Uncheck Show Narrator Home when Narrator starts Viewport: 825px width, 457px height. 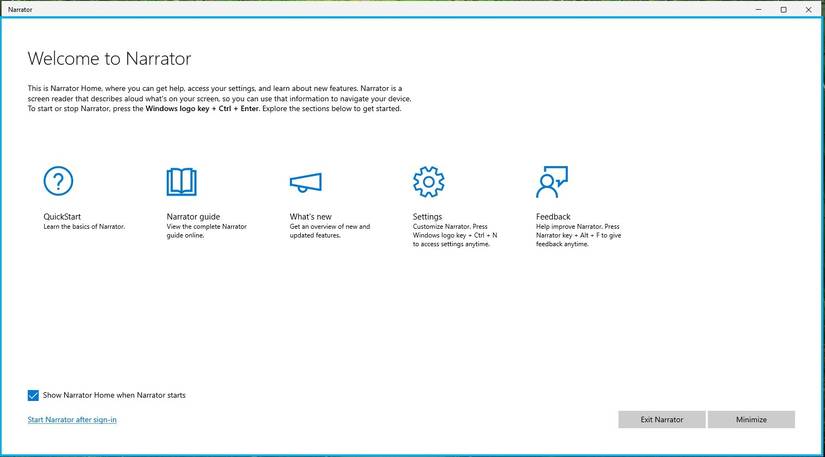(33, 395)
